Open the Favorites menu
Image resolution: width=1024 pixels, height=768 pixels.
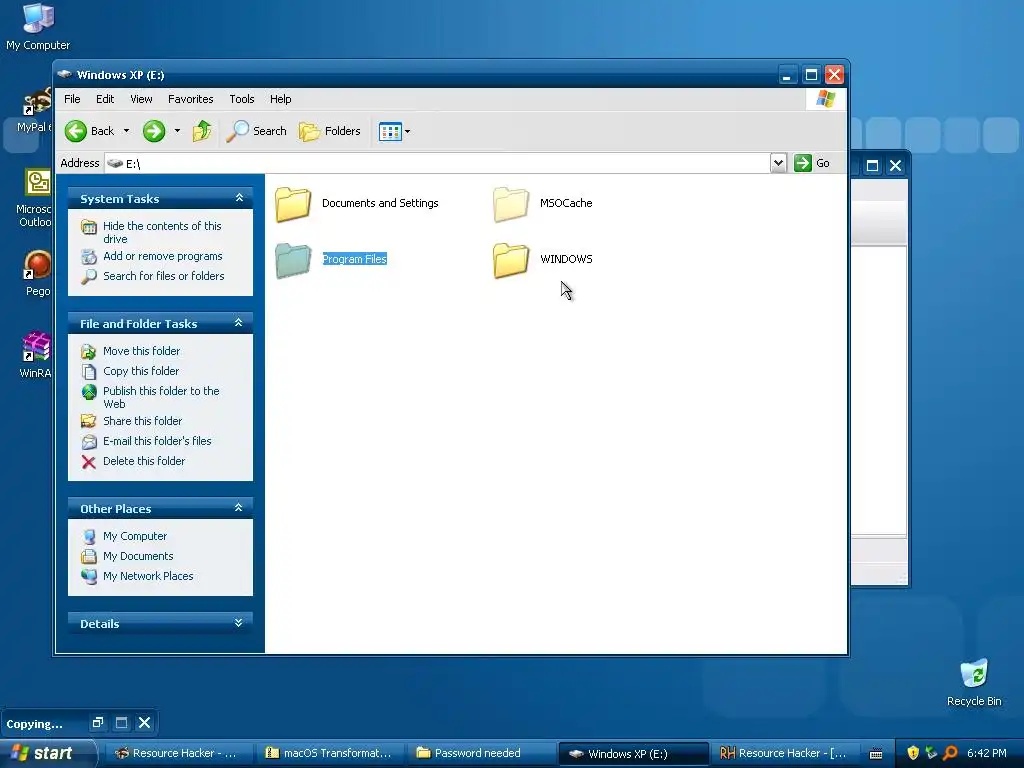tap(191, 99)
